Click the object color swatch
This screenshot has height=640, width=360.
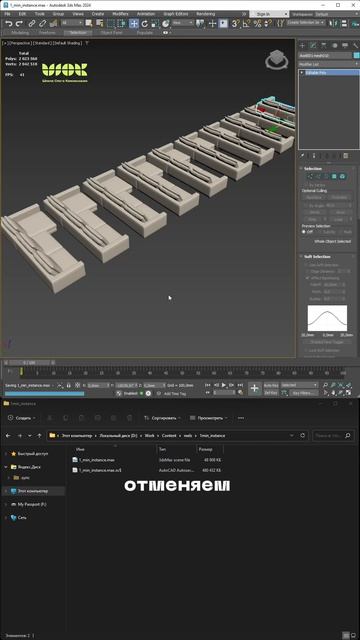[356, 56]
